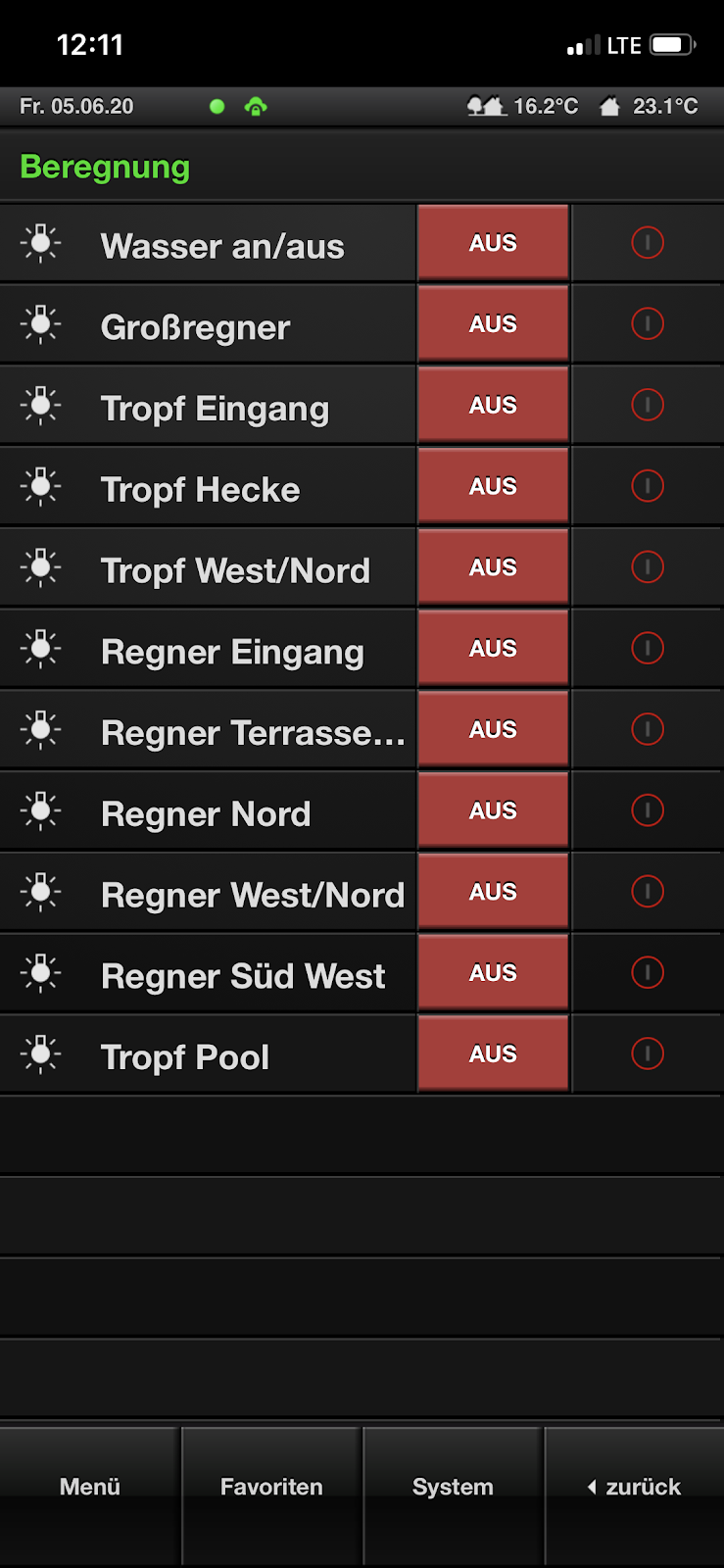Toggle the AUS switch for Tropf West/Nord
724x1568 pixels.
coord(493,567)
